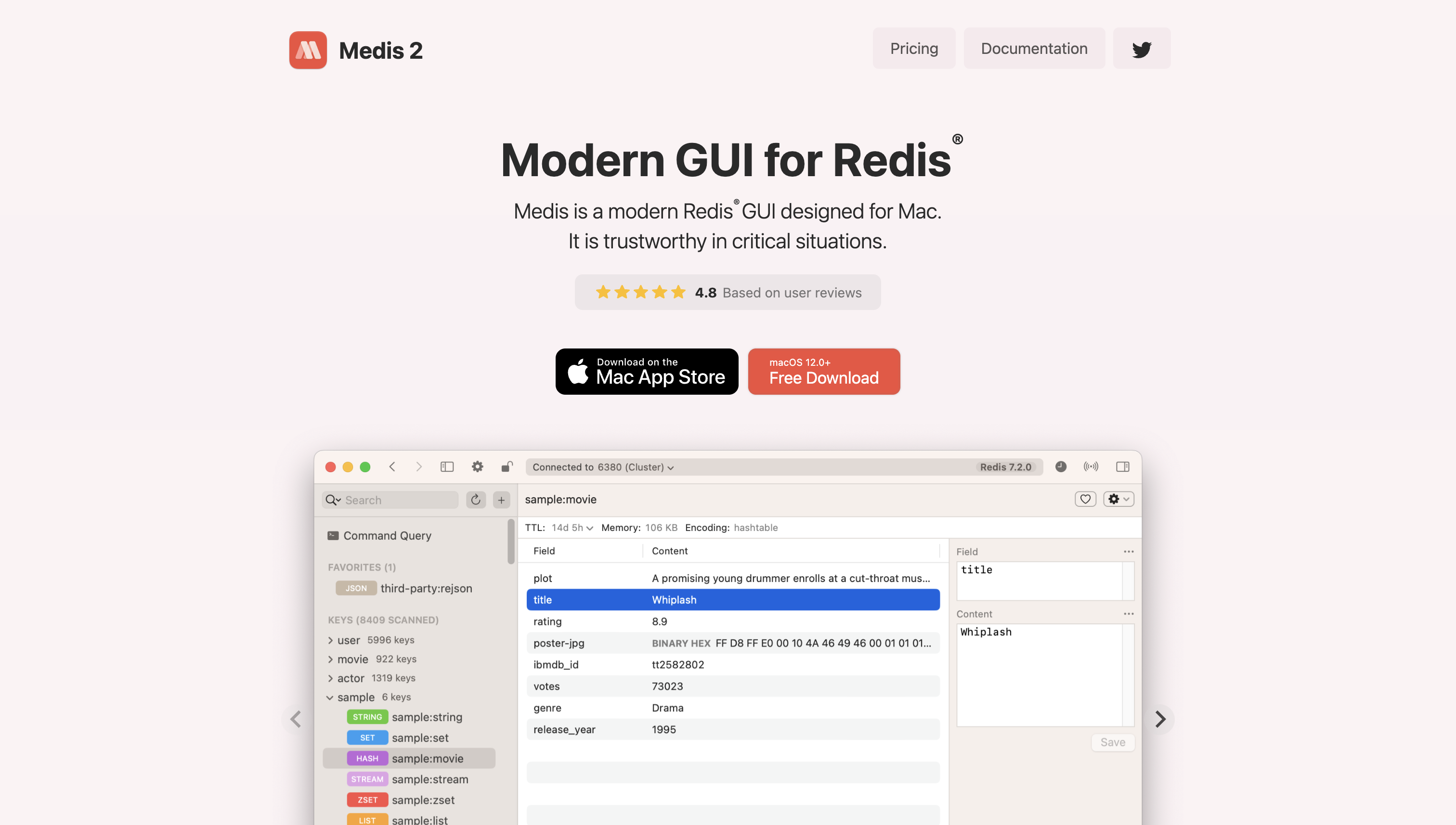Expand the actor keys tree item
This screenshot has width=1456, height=825.
(331, 678)
